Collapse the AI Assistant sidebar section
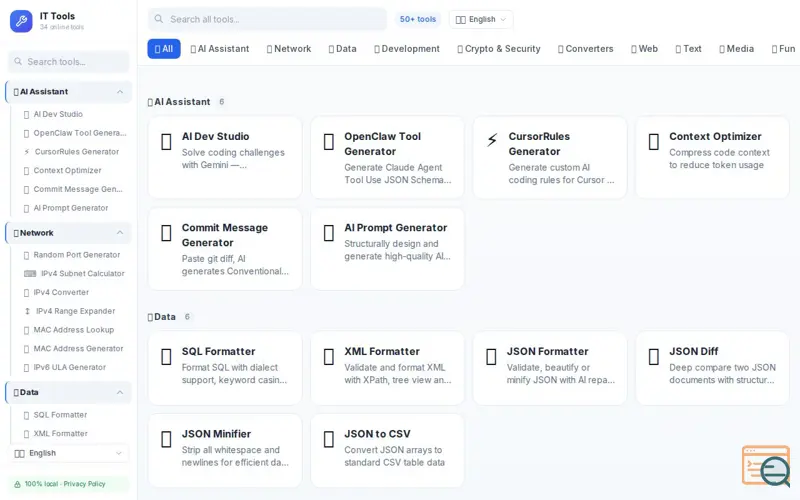 click(120, 92)
